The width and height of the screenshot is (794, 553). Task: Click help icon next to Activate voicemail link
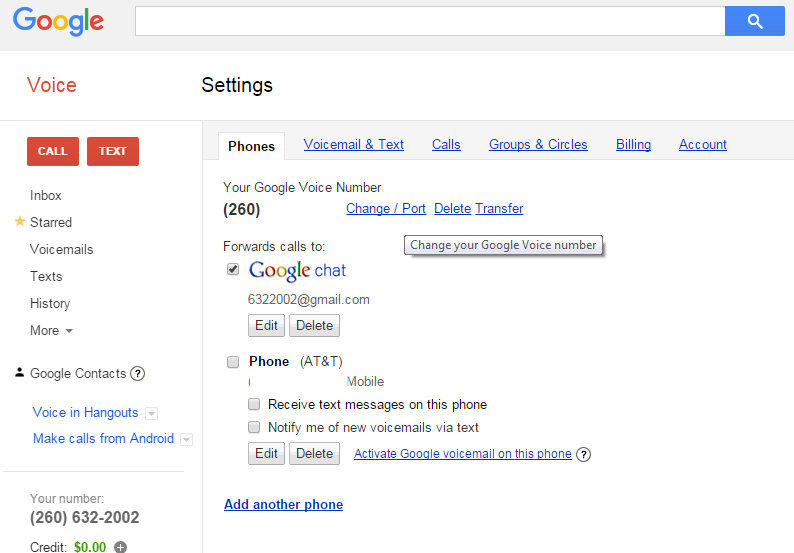584,454
